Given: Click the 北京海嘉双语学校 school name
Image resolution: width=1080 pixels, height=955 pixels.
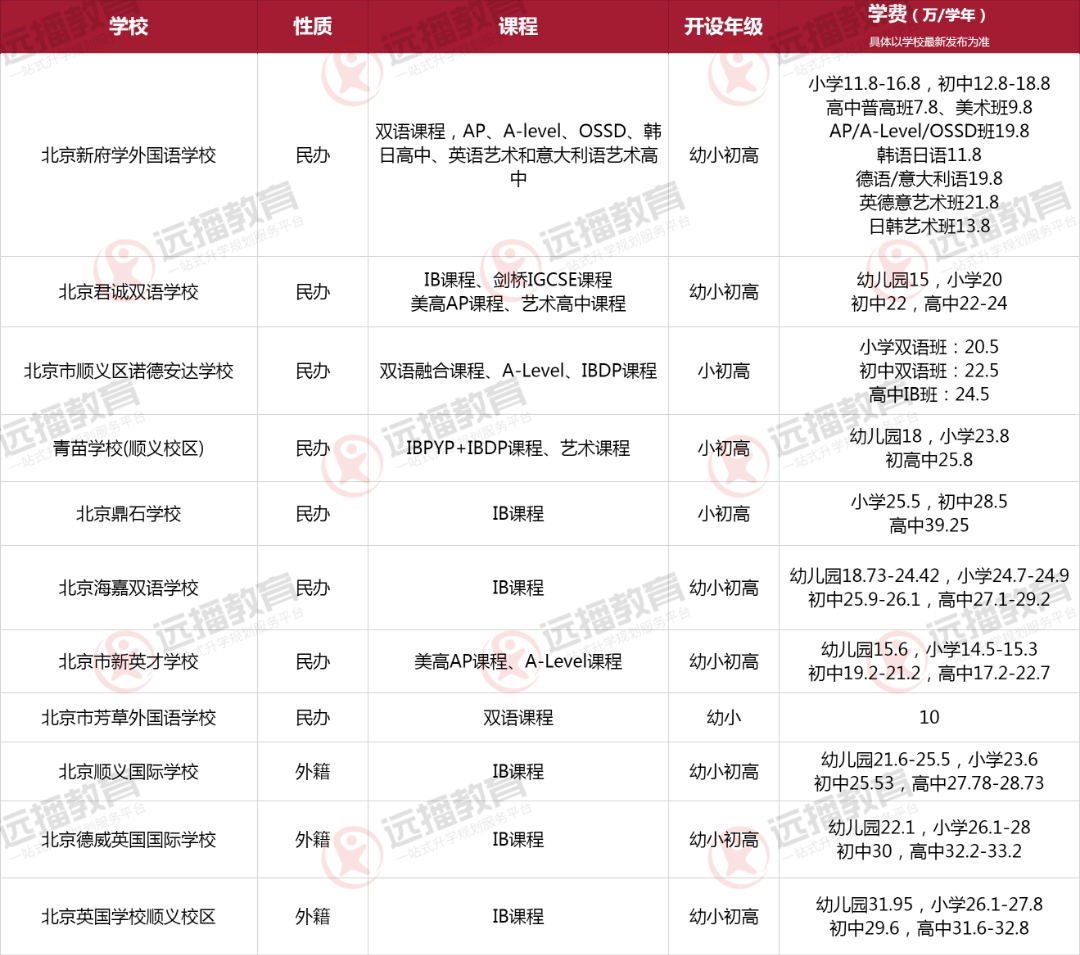Looking at the screenshot, I should tap(128, 588).
